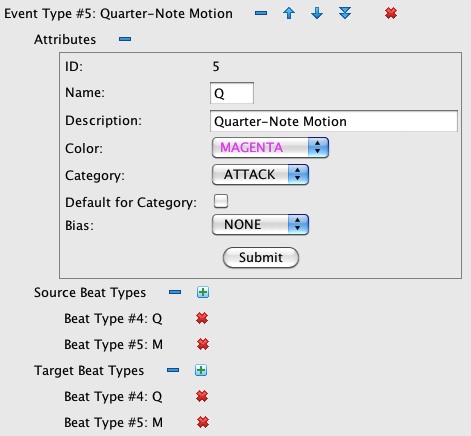Open the MAGENTA color dropdown

[270, 147]
